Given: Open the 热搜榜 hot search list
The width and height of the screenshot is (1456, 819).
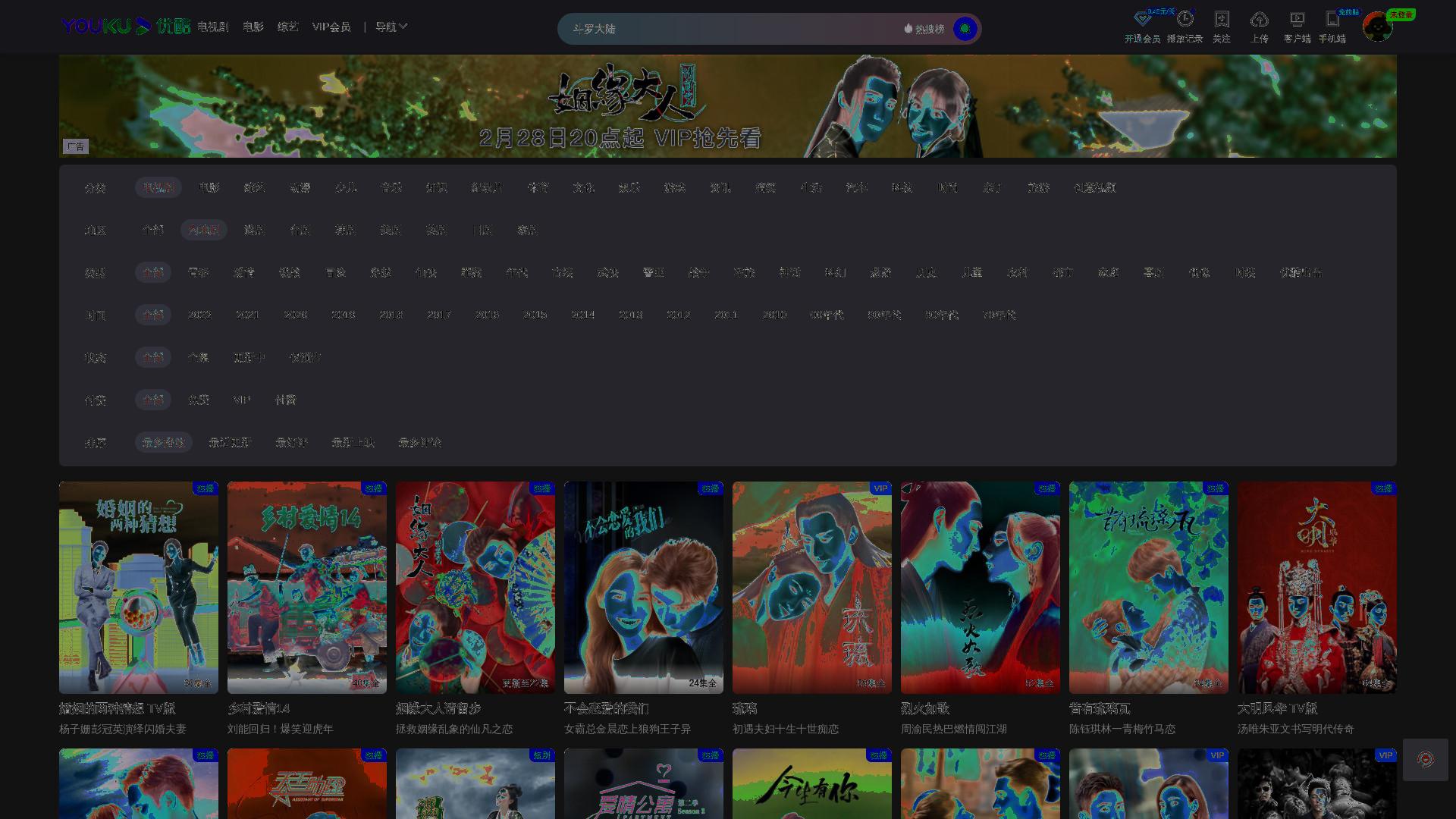Looking at the screenshot, I should 924,29.
